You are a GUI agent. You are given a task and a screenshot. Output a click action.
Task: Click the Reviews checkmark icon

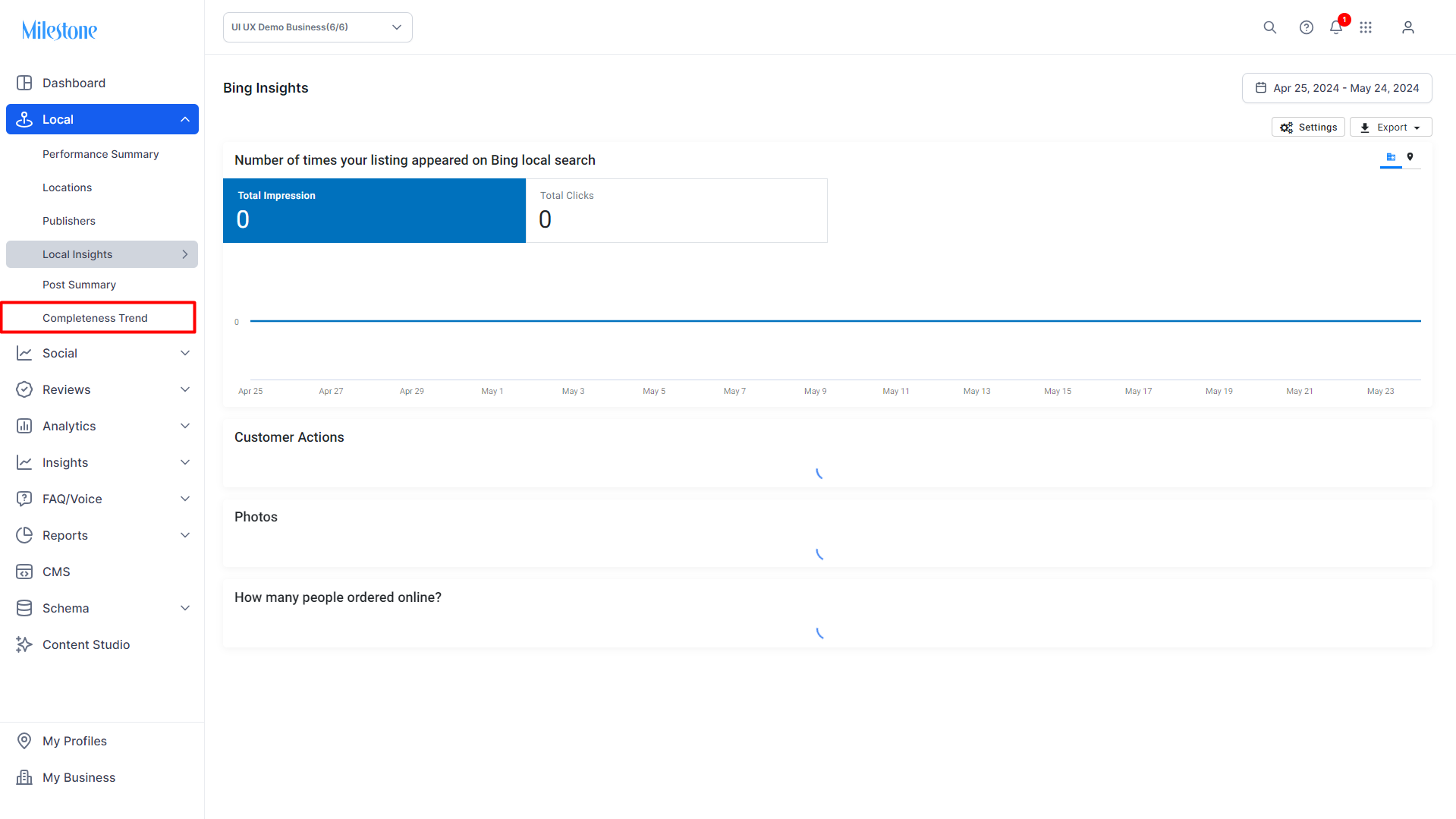point(24,389)
